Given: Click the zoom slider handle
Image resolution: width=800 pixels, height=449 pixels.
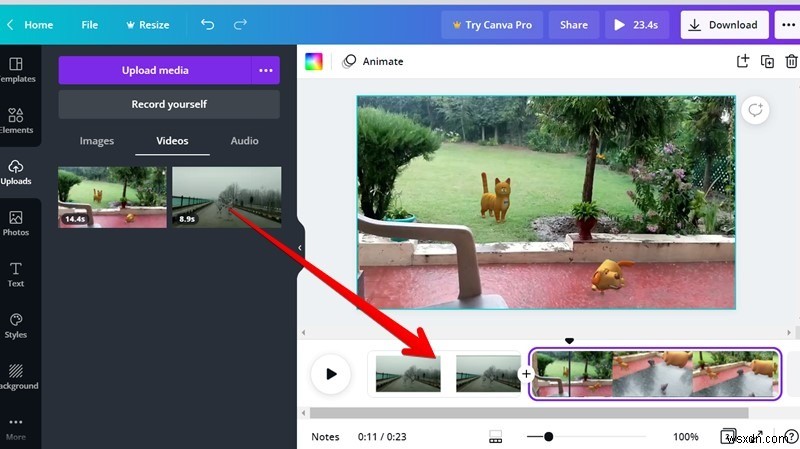Looking at the screenshot, I should (548, 436).
